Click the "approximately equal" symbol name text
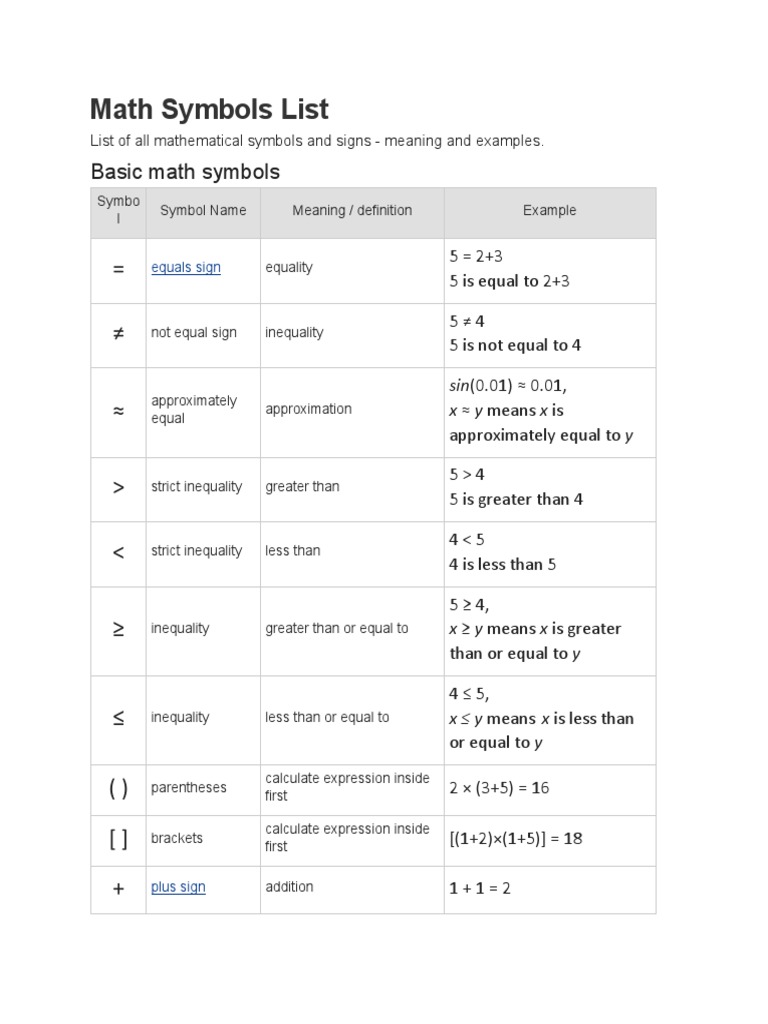768x1024 pixels. 194,409
